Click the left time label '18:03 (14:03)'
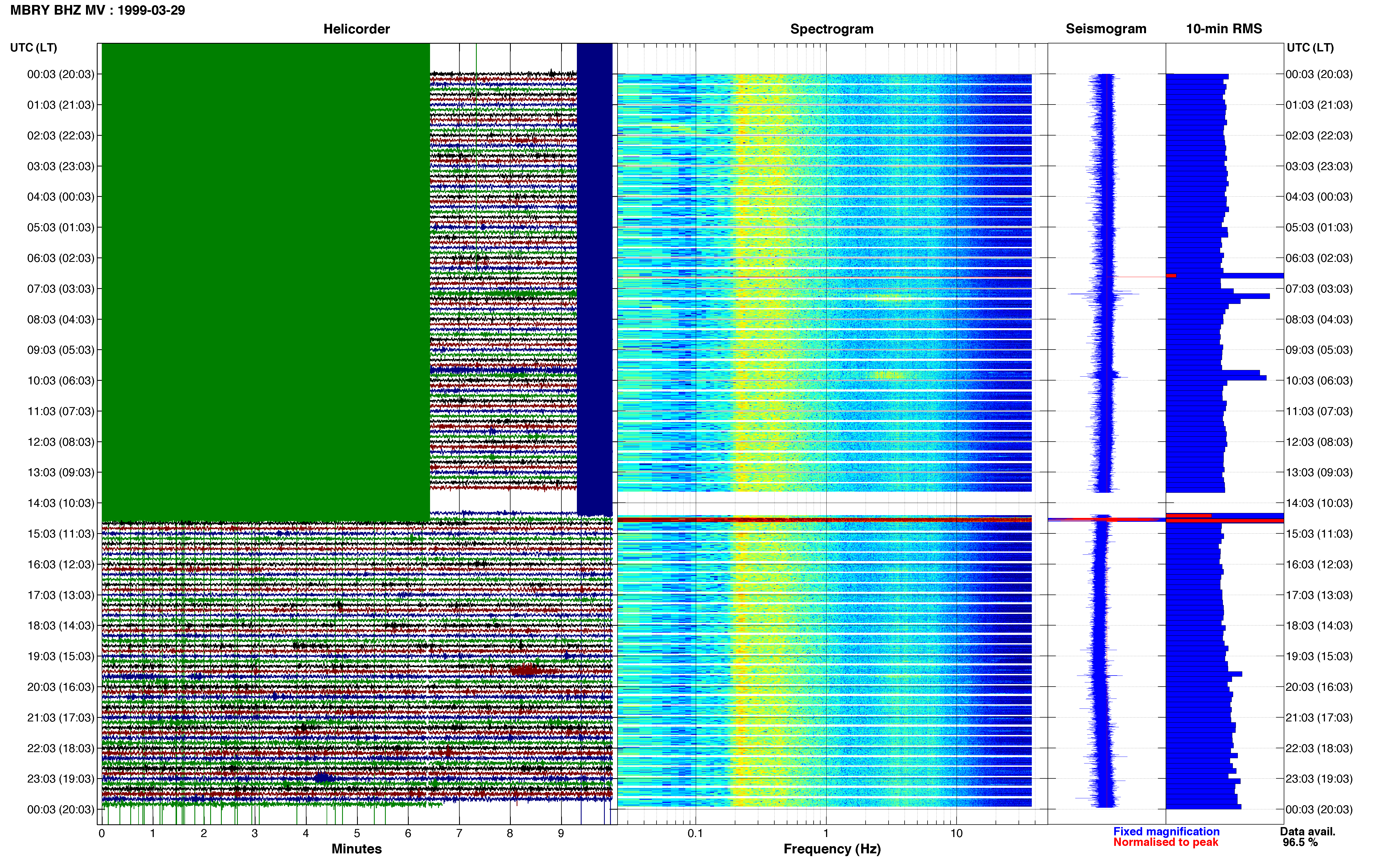 click(x=60, y=626)
